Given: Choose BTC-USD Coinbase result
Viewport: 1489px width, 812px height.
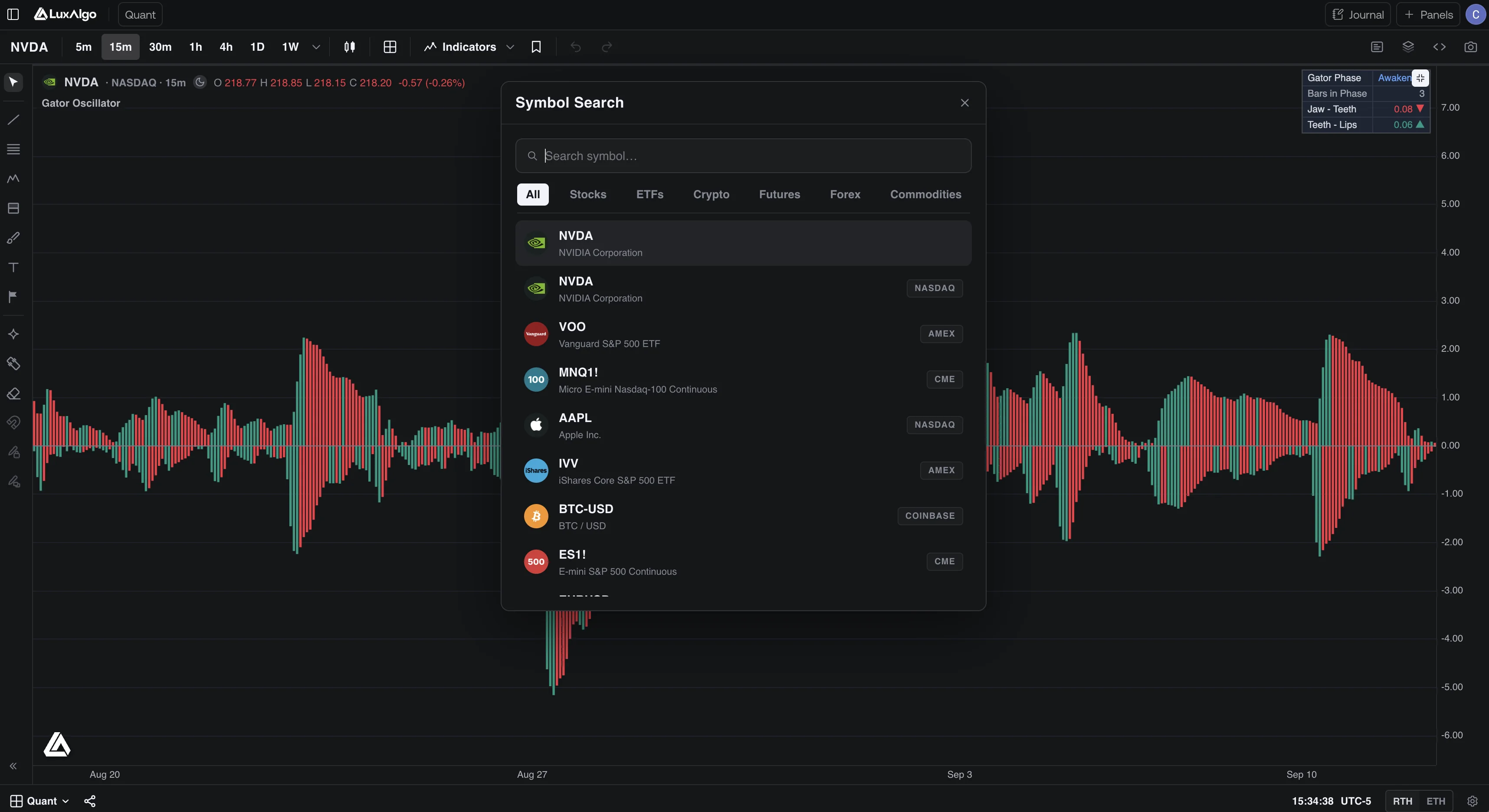Looking at the screenshot, I should pos(743,516).
